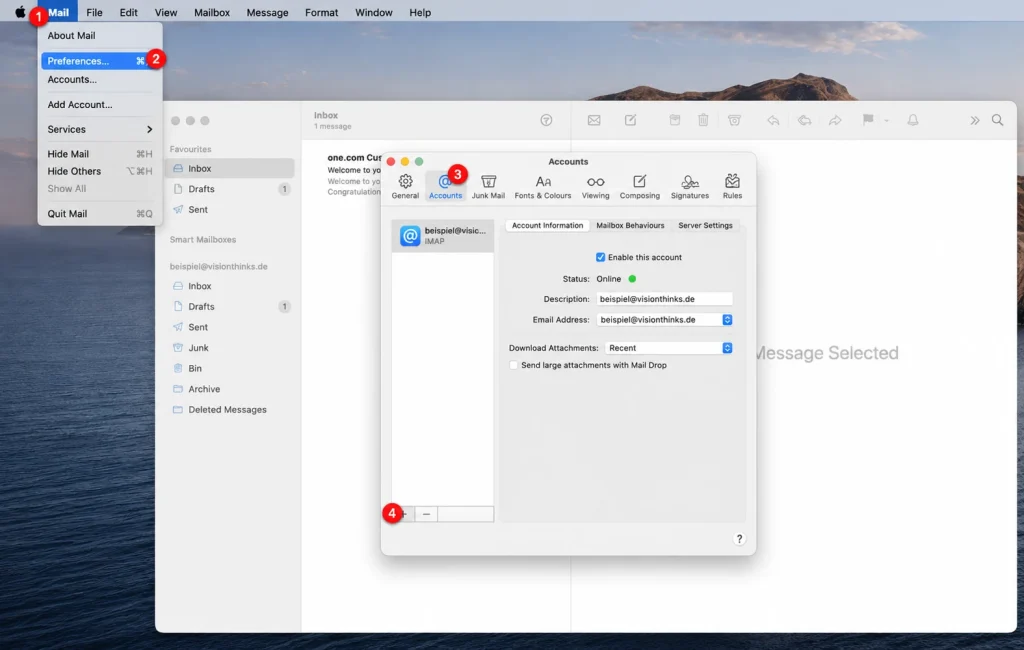Click the archive toolbar icon
1024x650 pixels.
pos(675,120)
